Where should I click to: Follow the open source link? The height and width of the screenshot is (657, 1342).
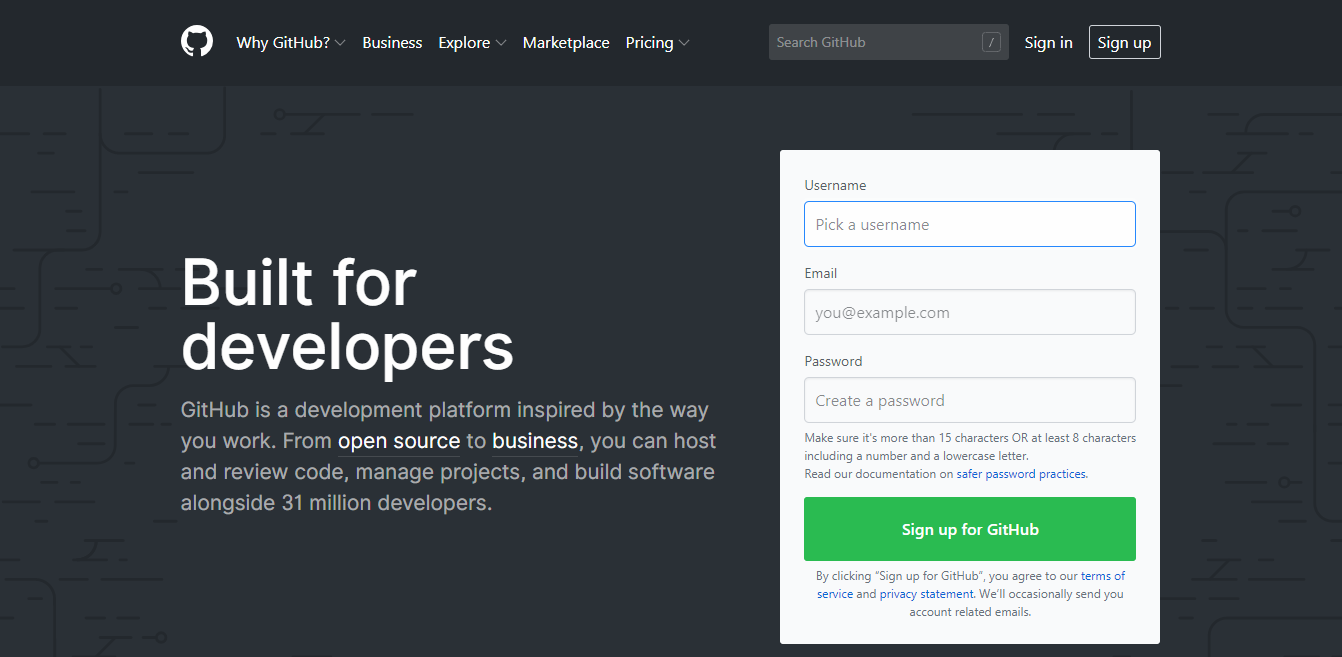click(399, 441)
